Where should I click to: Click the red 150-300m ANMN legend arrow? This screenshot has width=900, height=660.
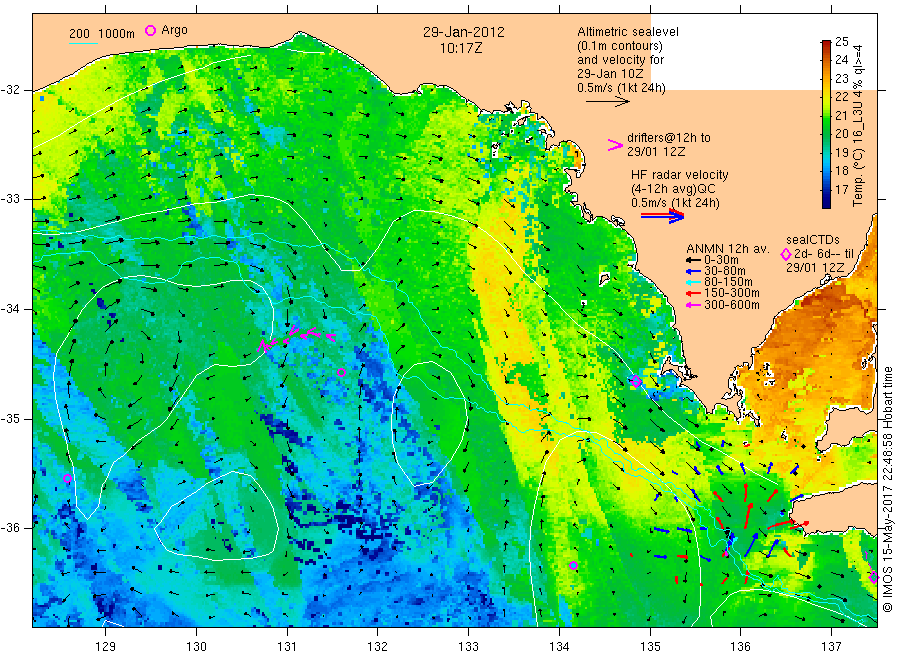[x=693, y=294]
